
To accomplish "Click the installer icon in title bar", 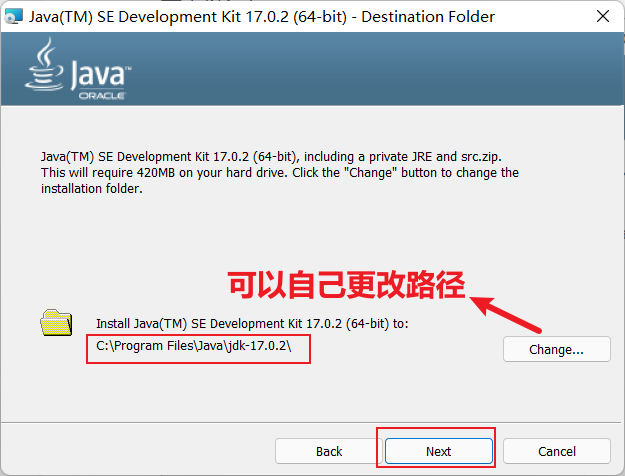I will [13, 16].
